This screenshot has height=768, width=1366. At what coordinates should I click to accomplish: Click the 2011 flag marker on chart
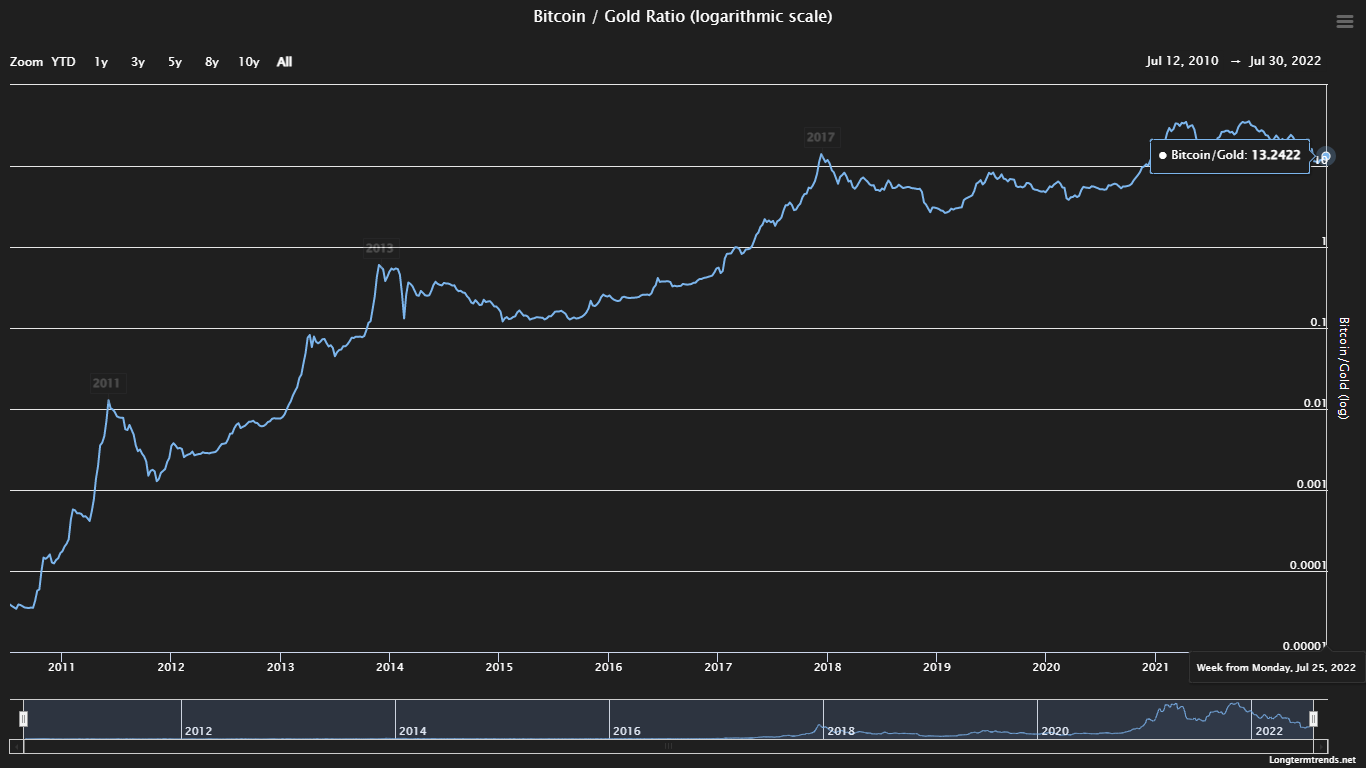pos(106,383)
